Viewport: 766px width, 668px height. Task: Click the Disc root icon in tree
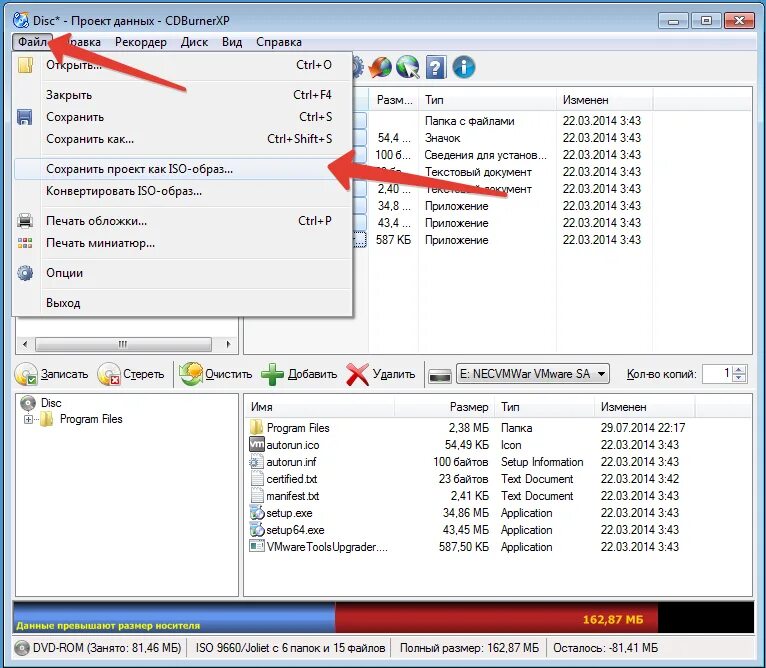pos(28,403)
